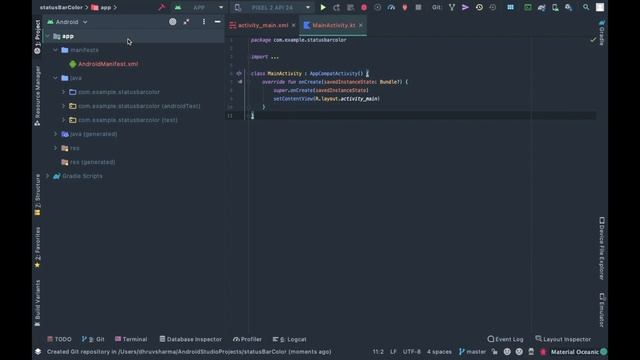Viewport: 640px width, 360px height.
Task: Open the Android project view dropdown
Action: point(67,22)
